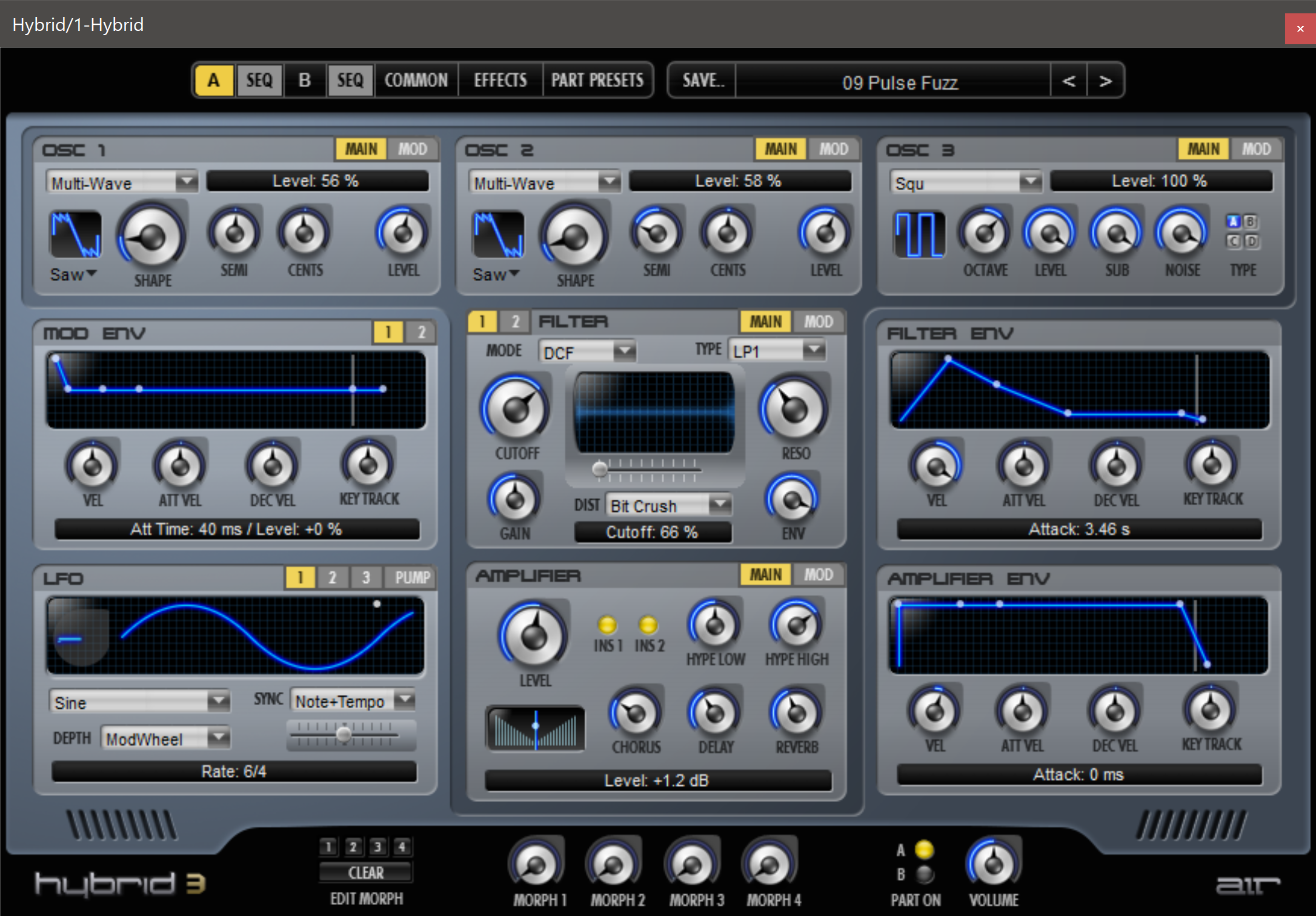Open the COMMON tab
Screen dimensions: 1316x916
(x=416, y=80)
